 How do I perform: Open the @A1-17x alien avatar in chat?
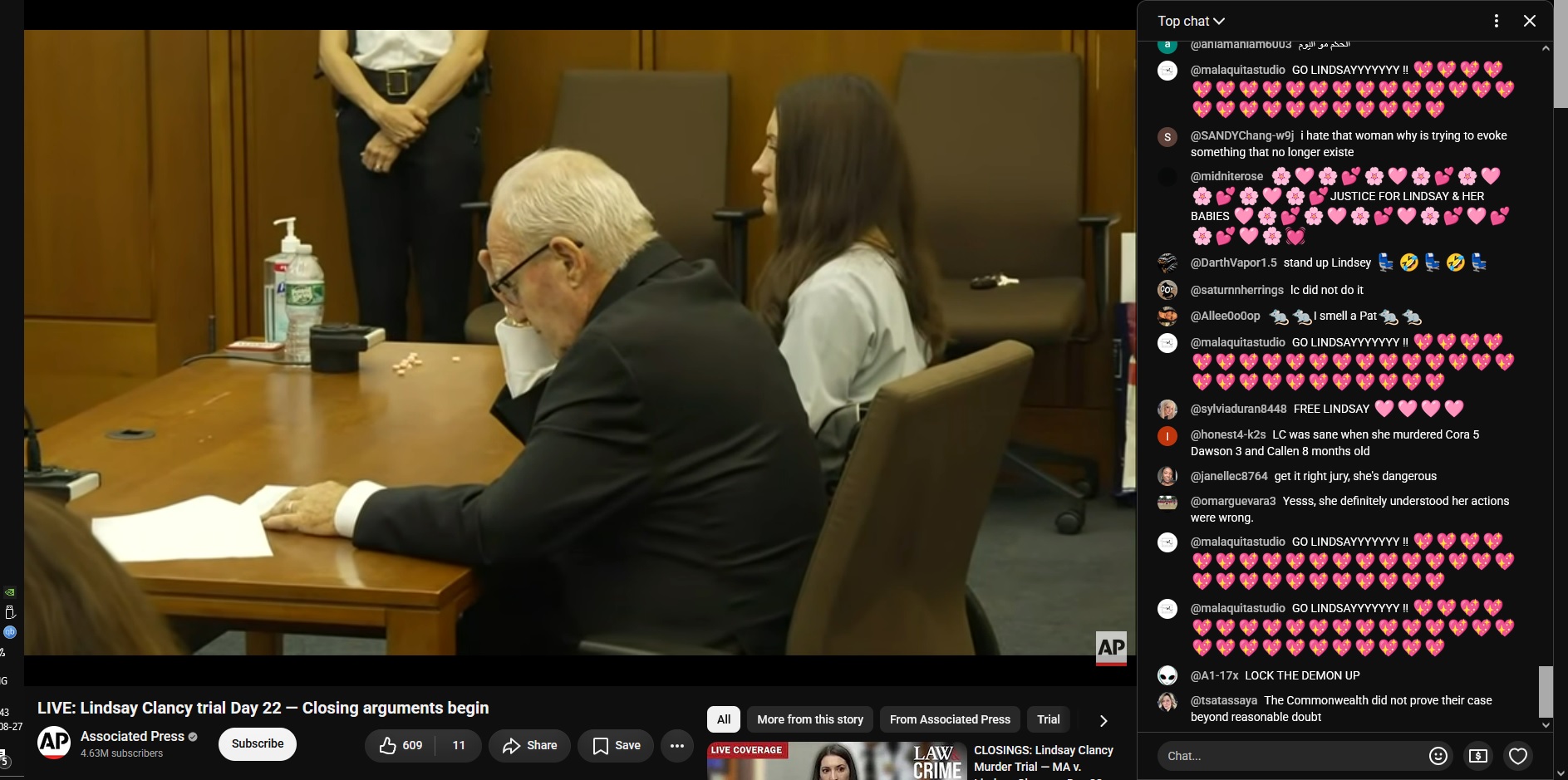[1167, 675]
